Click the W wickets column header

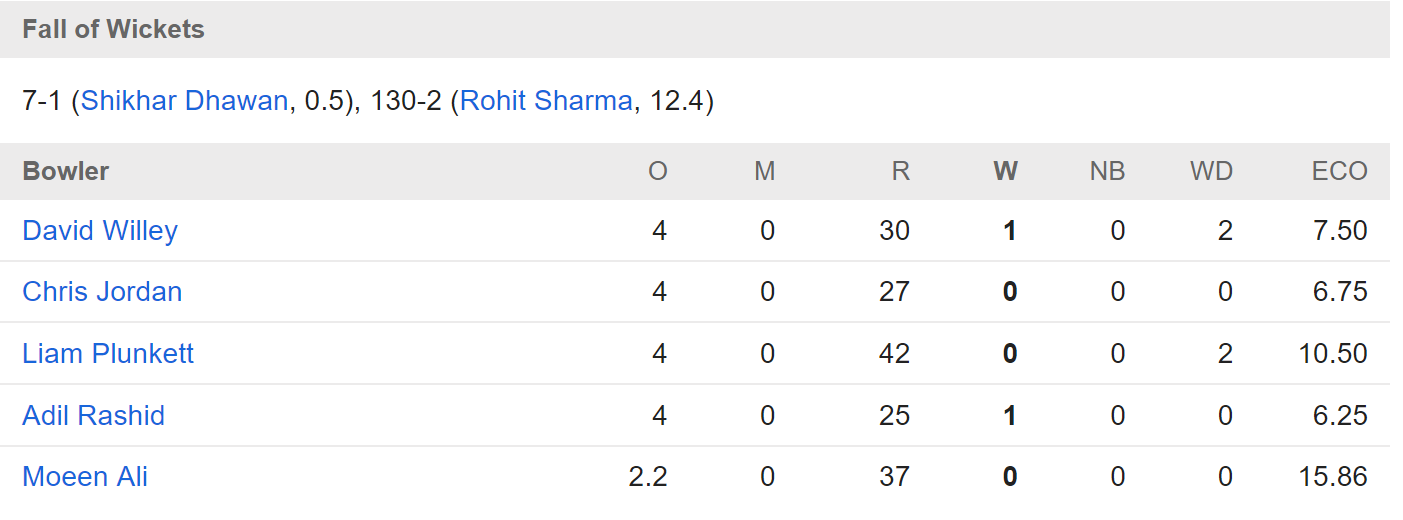1005,171
